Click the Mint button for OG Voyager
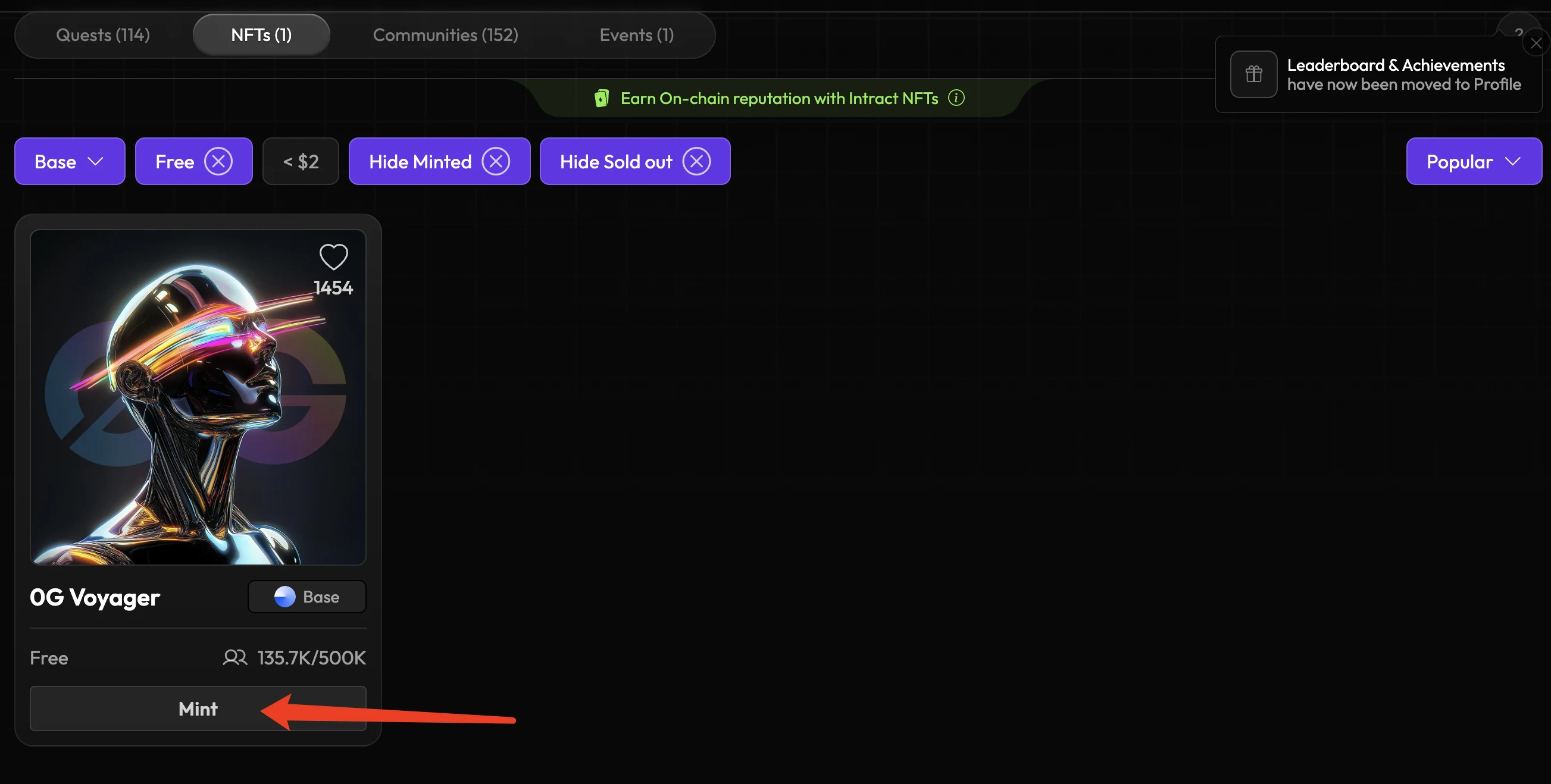Viewport: 1551px width, 784px height. pos(198,708)
